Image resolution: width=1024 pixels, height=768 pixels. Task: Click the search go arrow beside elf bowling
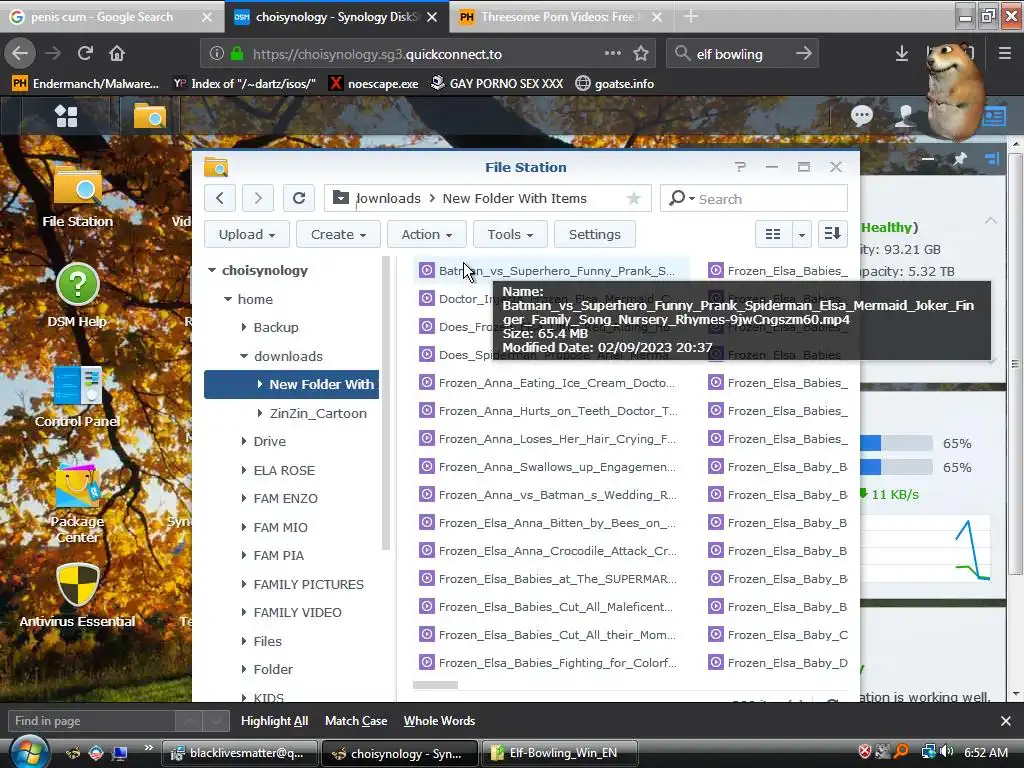tap(804, 54)
